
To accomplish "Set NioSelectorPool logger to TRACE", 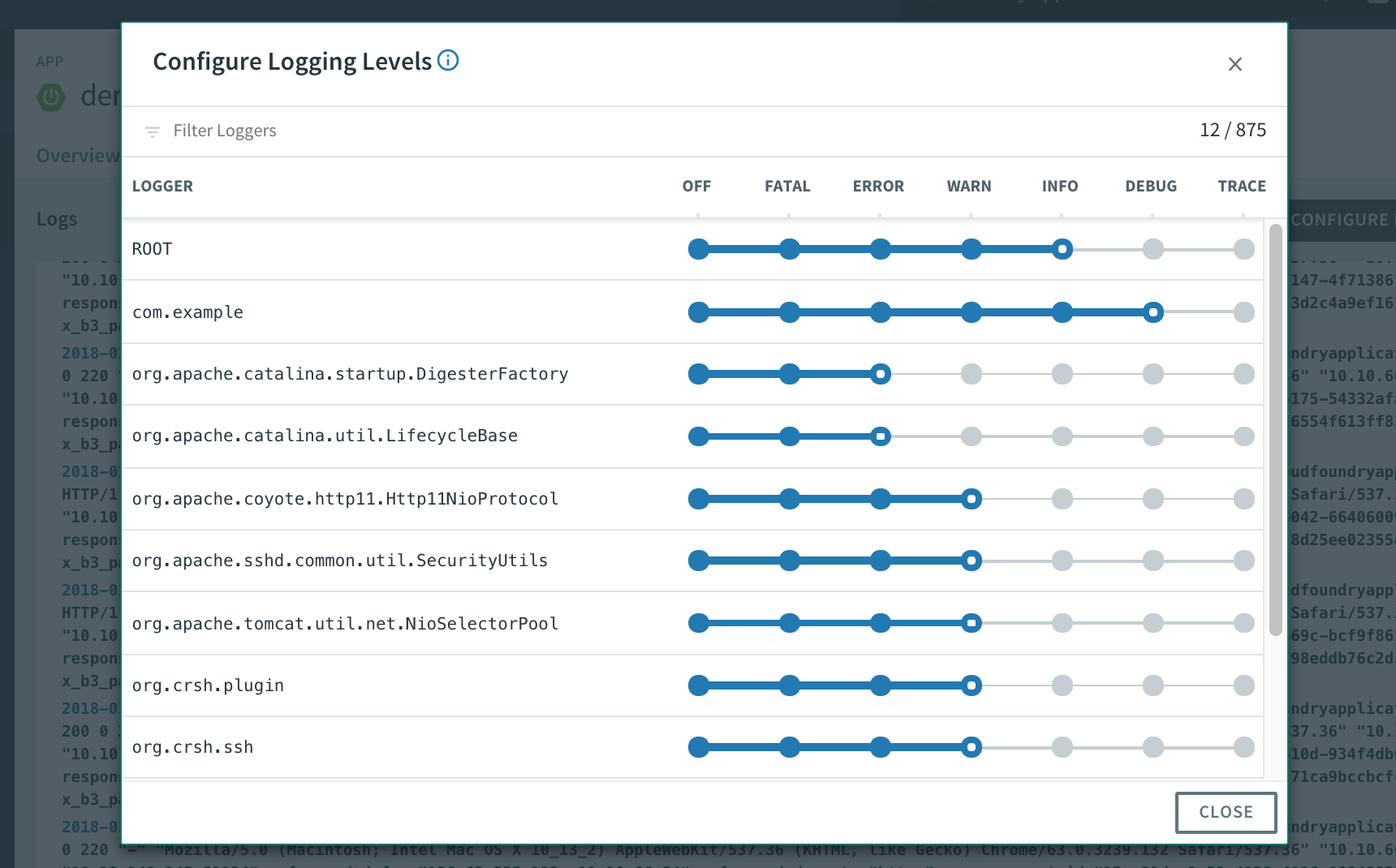I will pyautogui.click(x=1244, y=623).
